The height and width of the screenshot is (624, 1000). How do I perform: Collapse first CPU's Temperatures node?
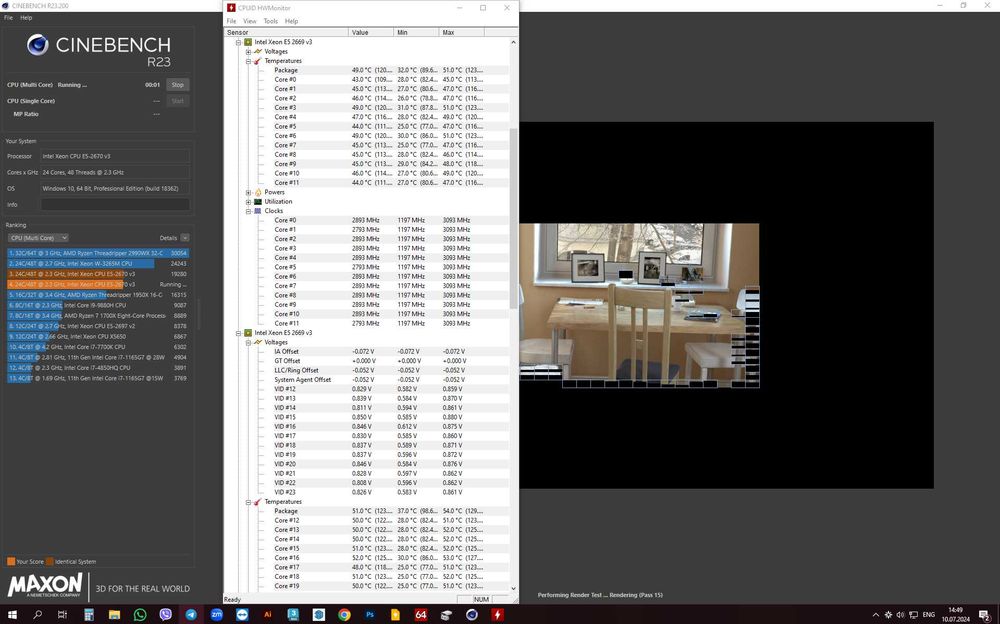point(248,61)
